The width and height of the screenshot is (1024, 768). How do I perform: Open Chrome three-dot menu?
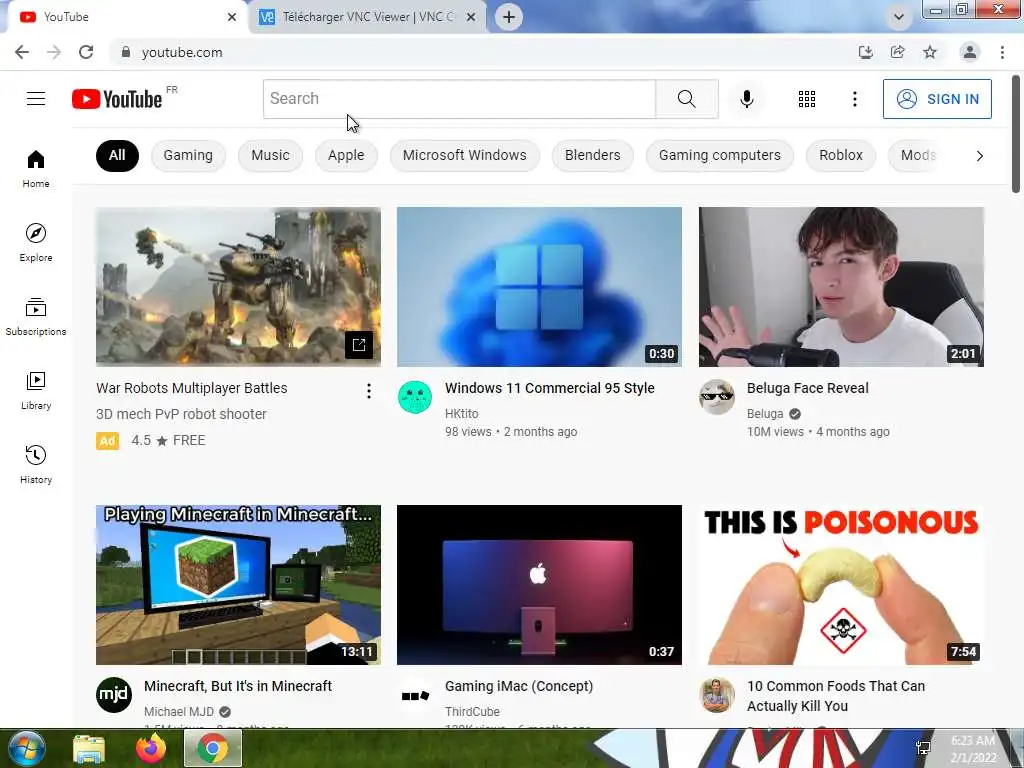1002,52
